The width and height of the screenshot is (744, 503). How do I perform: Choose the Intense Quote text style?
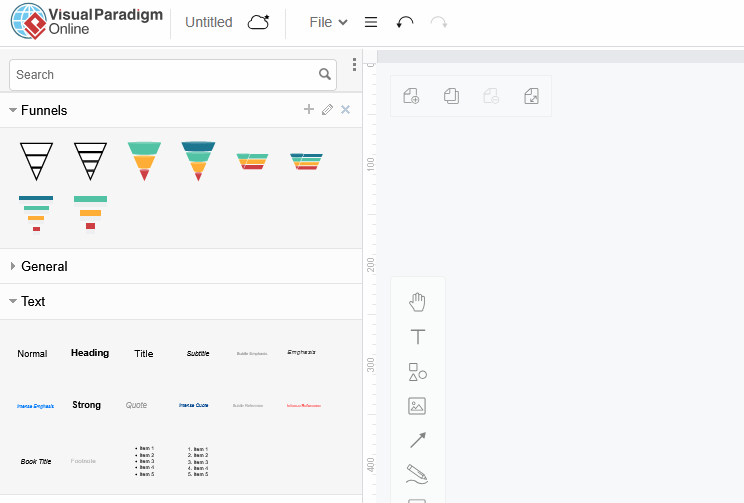point(194,405)
